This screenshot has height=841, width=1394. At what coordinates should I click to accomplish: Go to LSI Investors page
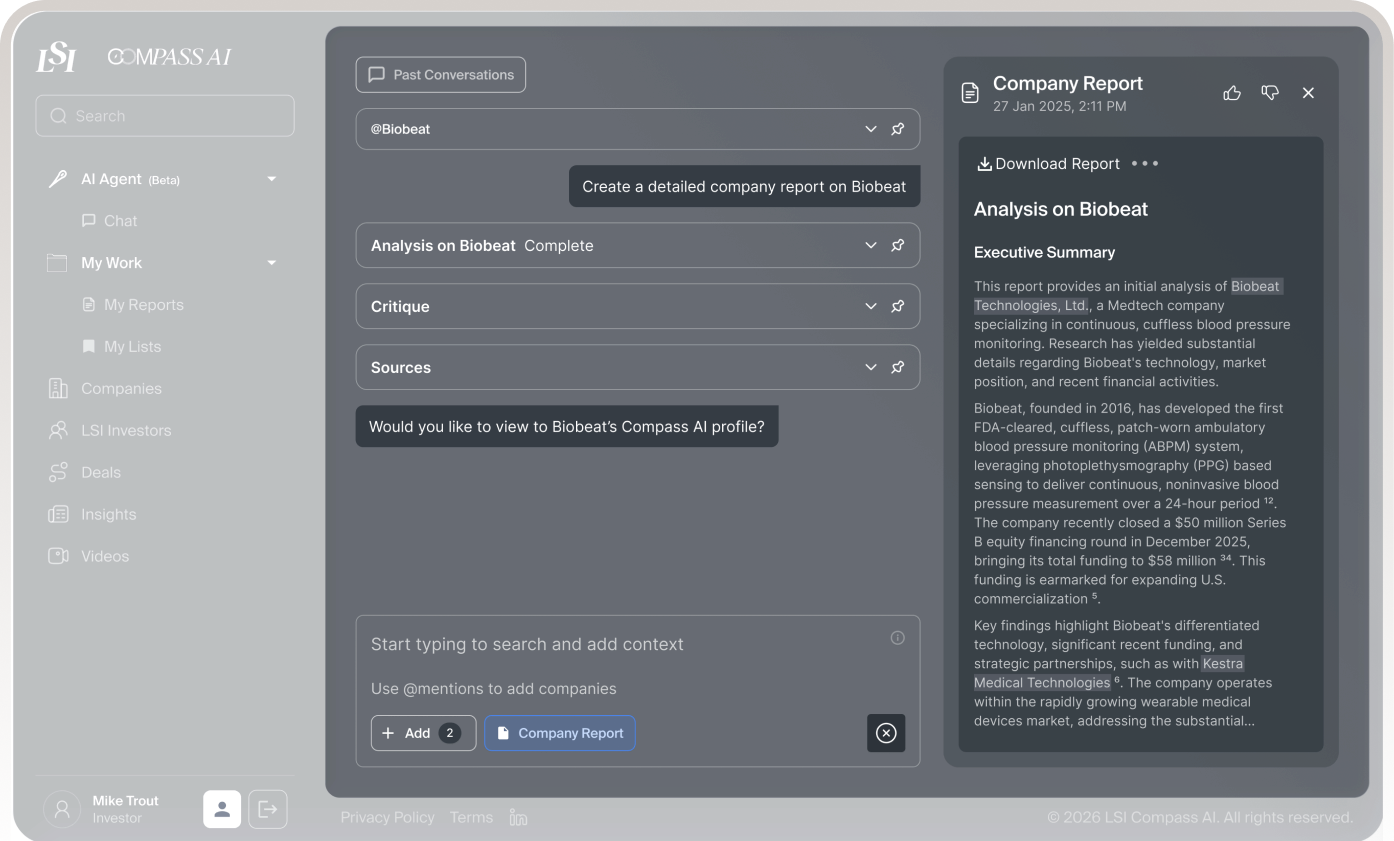tap(125, 431)
